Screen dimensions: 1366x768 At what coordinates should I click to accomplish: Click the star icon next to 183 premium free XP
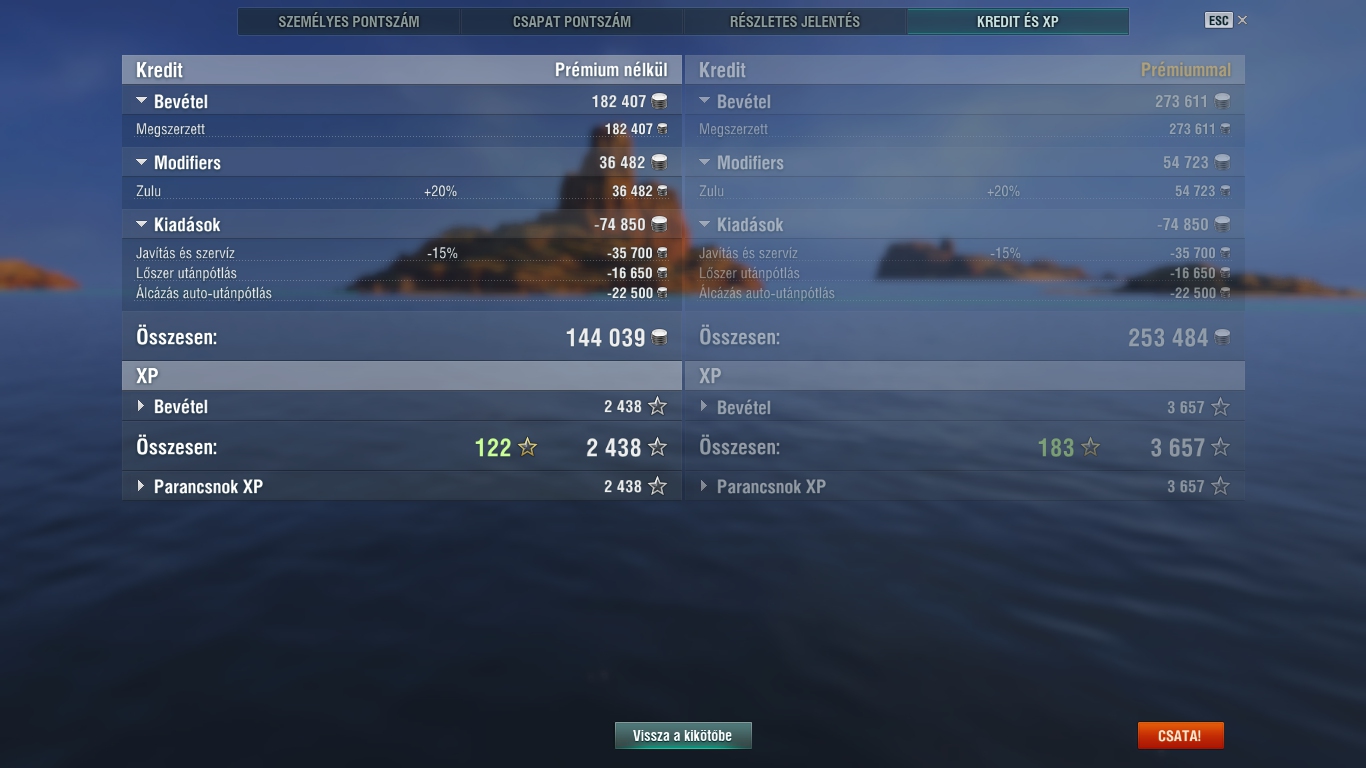pyautogui.click(x=1090, y=448)
